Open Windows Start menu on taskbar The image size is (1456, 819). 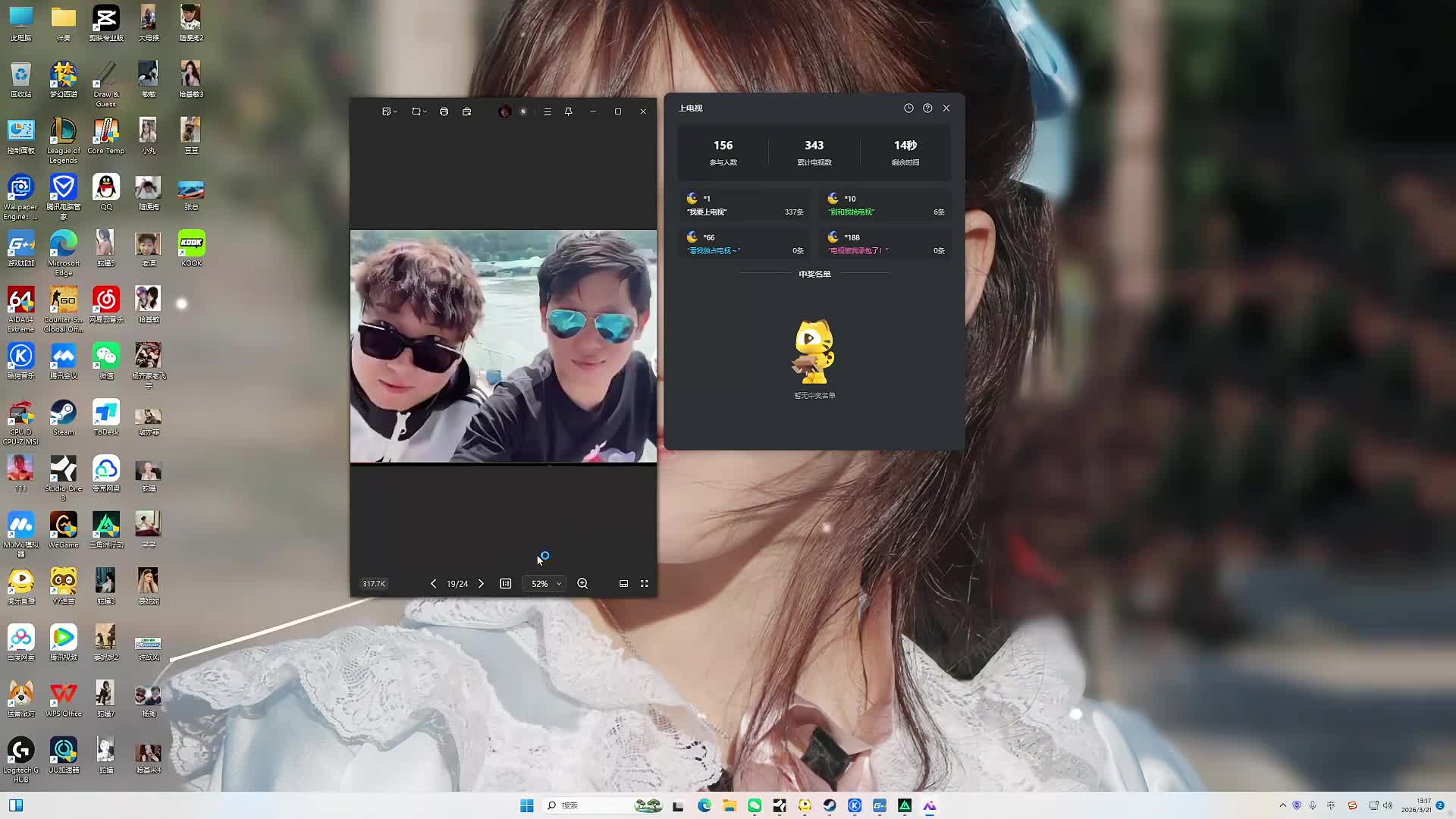pos(526,805)
